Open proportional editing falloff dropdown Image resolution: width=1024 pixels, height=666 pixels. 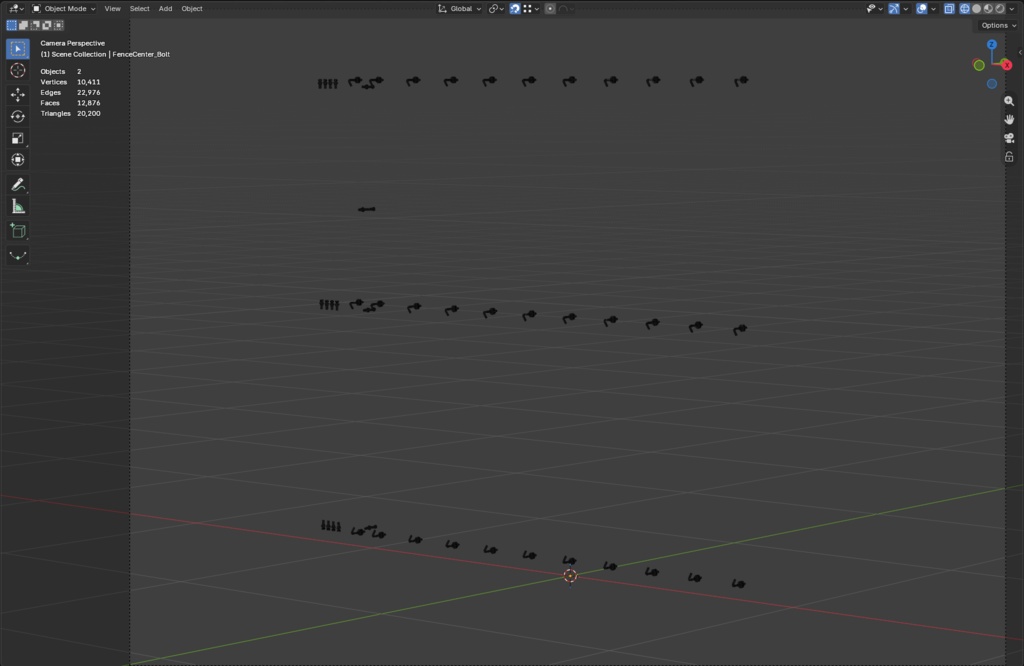coord(566,8)
